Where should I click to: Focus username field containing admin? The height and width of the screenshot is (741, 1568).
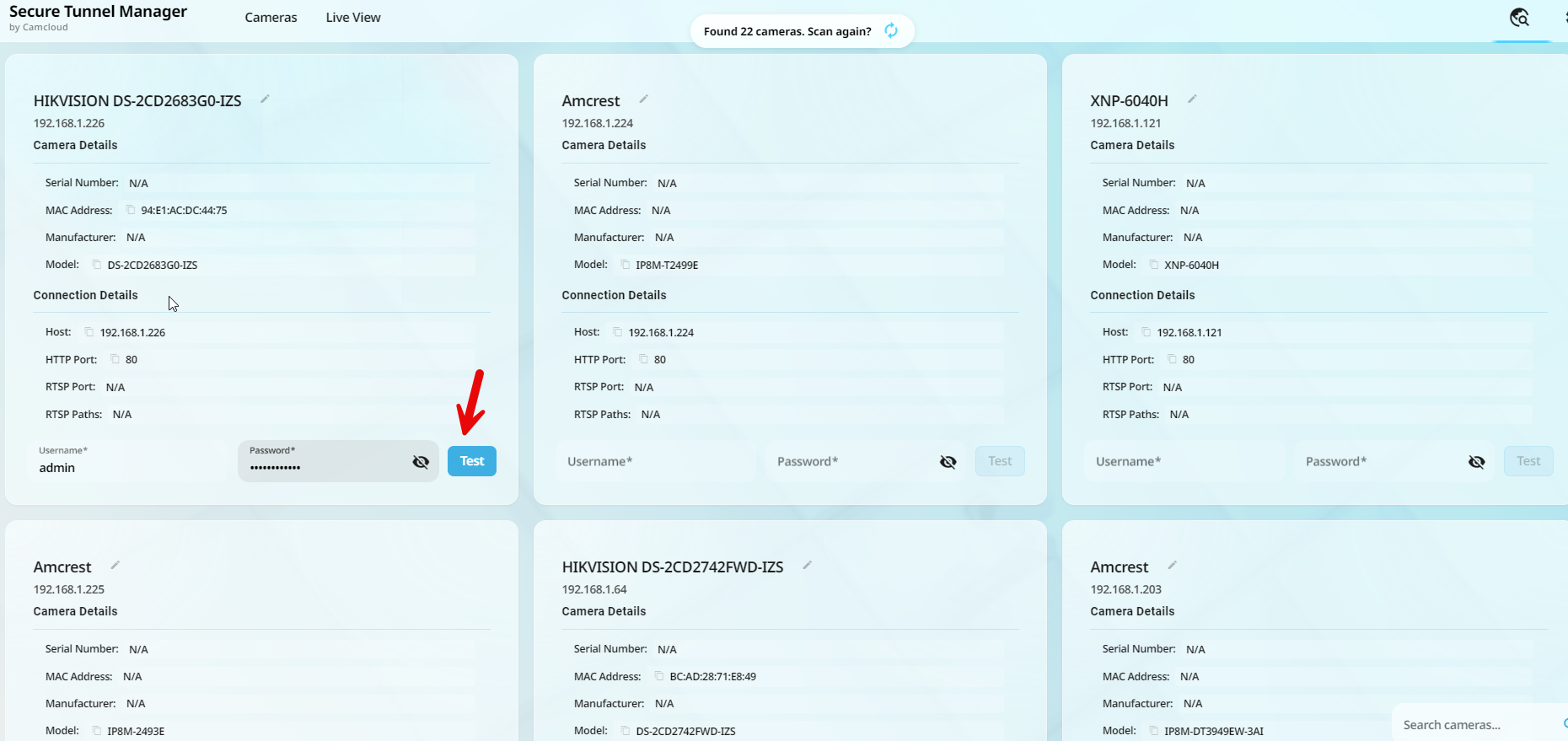click(128, 461)
